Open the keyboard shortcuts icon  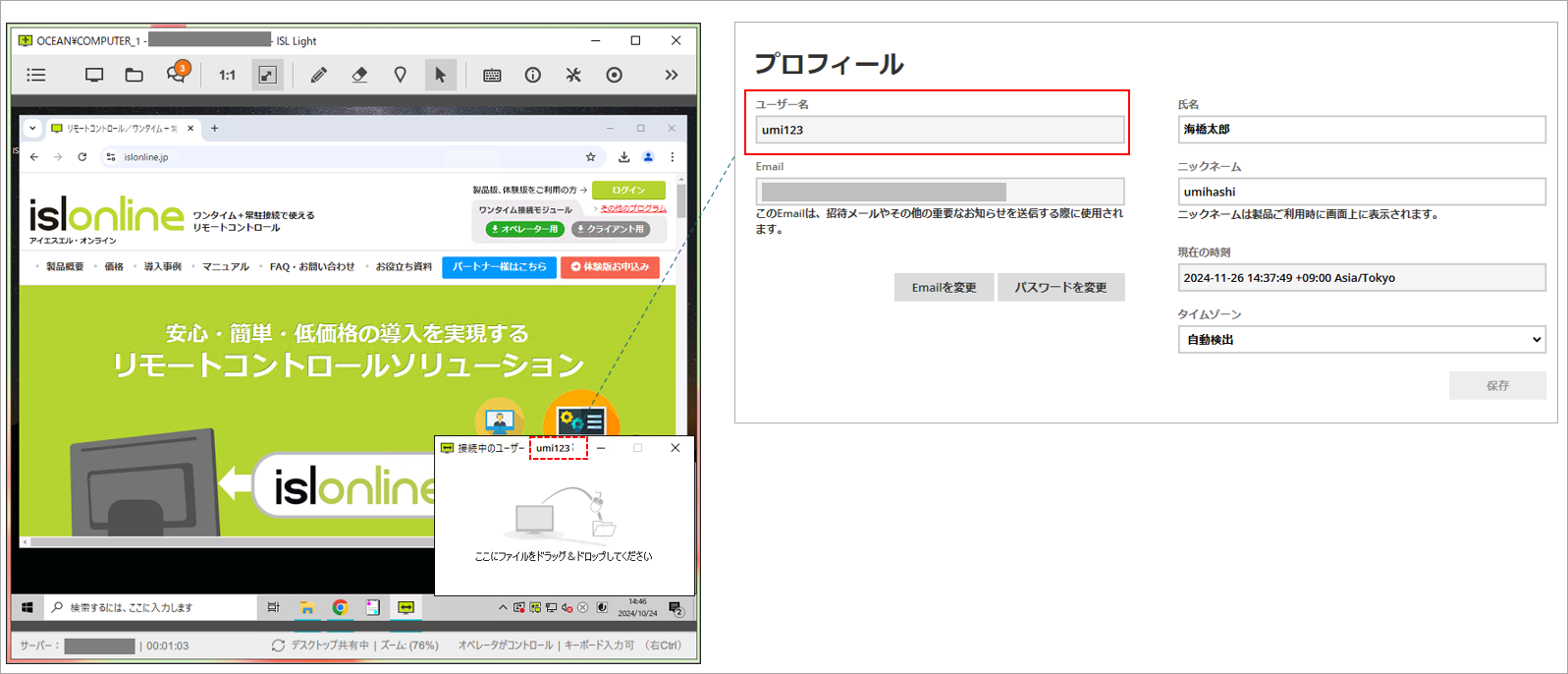(492, 75)
